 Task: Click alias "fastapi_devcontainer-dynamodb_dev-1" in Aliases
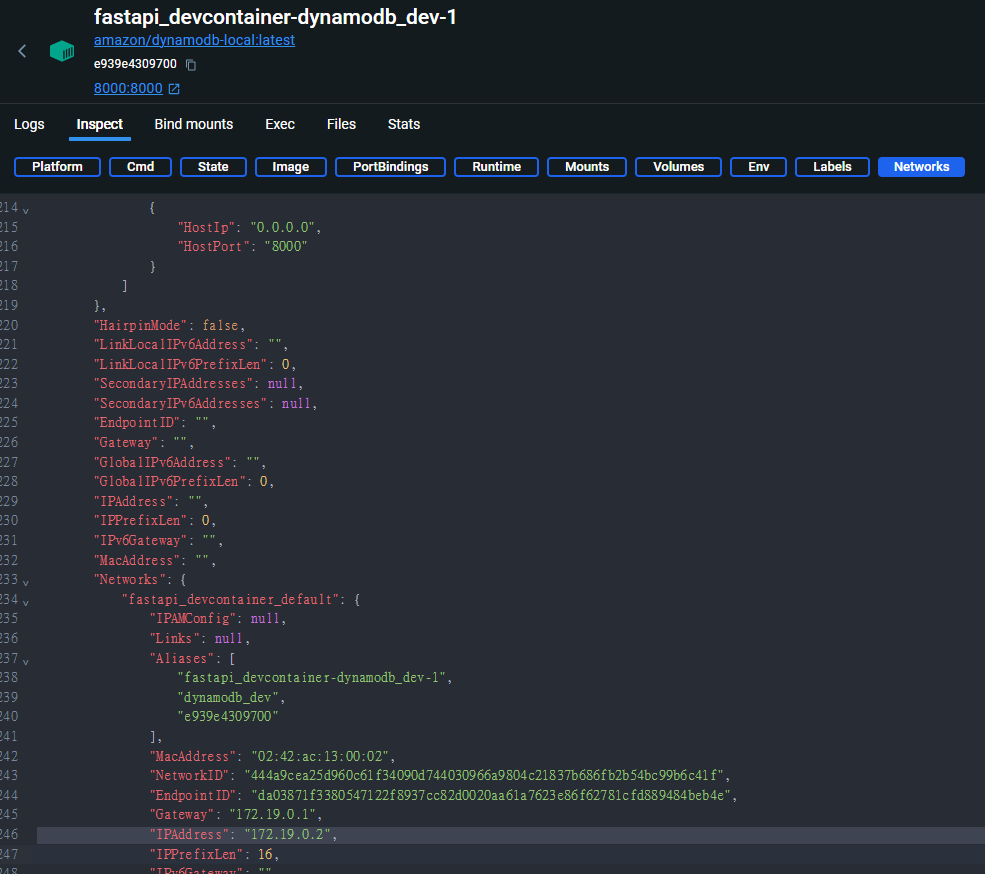coord(312,678)
